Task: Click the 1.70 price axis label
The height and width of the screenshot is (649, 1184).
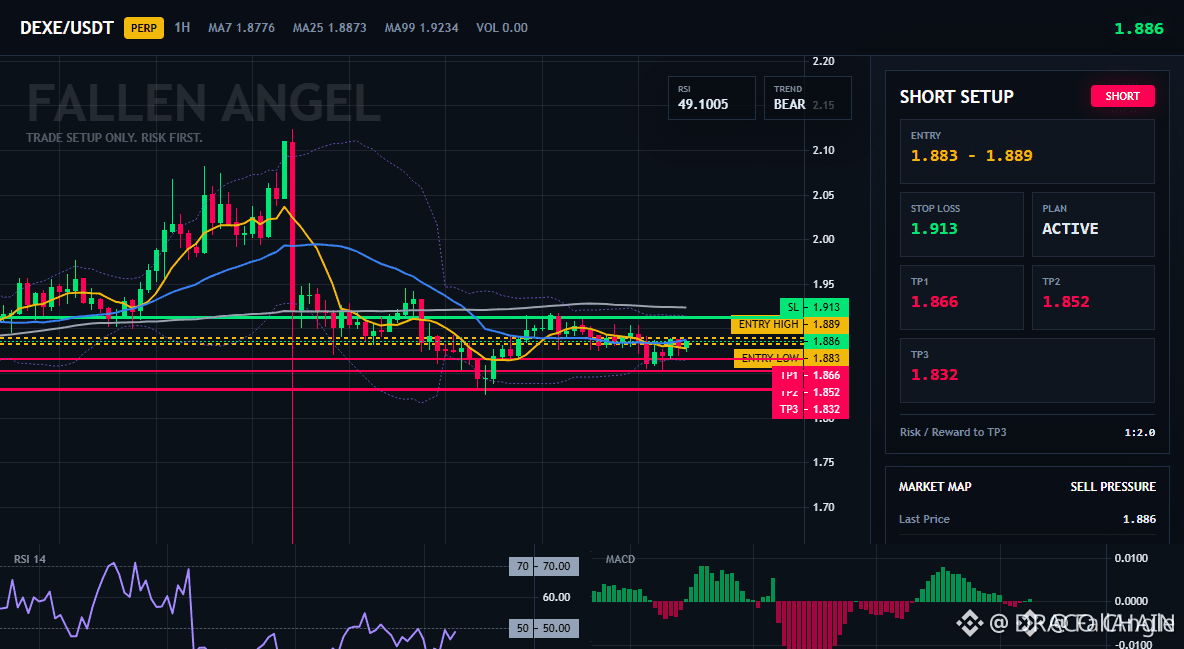Action: pyautogui.click(x=824, y=507)
